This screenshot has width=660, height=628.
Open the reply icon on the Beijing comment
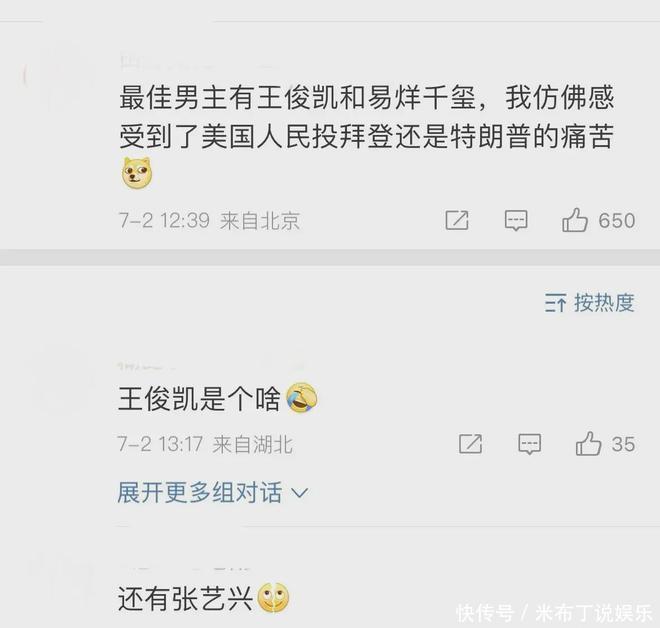[x=516, y=220]
